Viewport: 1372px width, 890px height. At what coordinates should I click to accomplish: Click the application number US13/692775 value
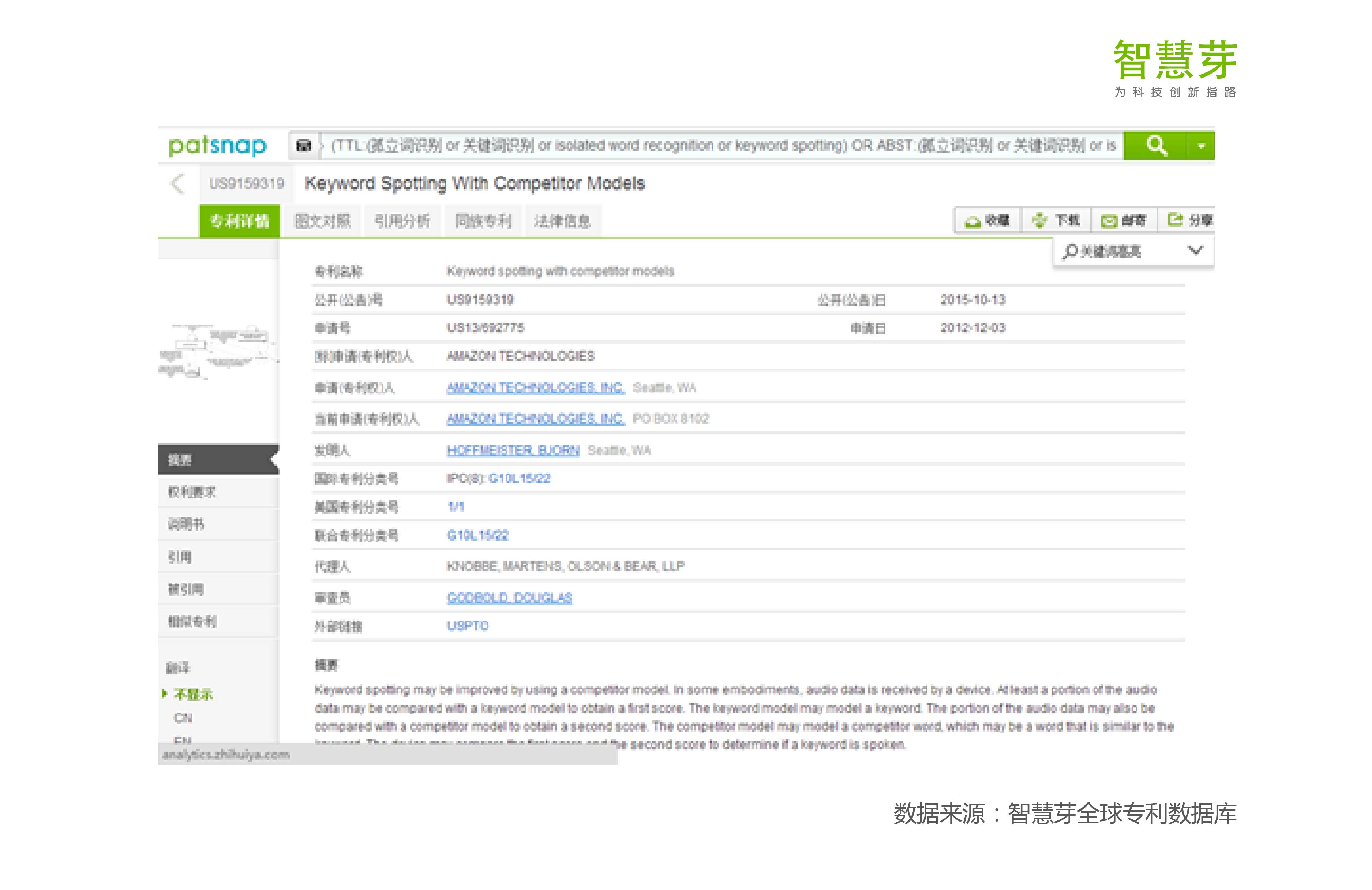[486, 328]
